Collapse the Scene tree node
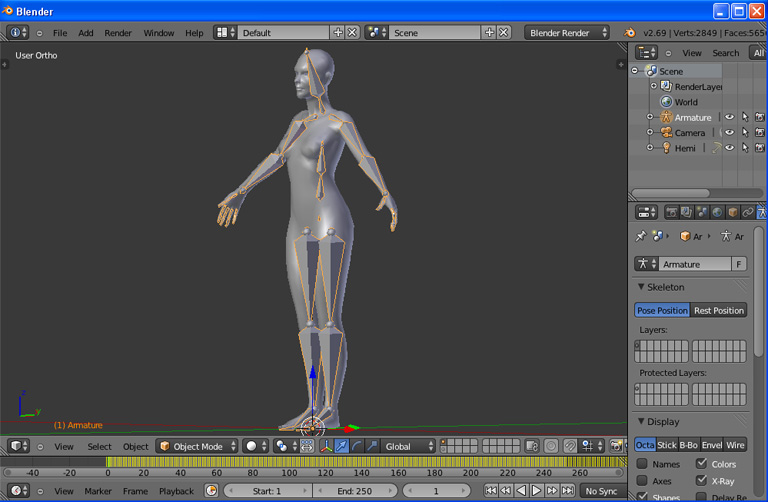This screenshot has height=502, width=768. point(635,71)
